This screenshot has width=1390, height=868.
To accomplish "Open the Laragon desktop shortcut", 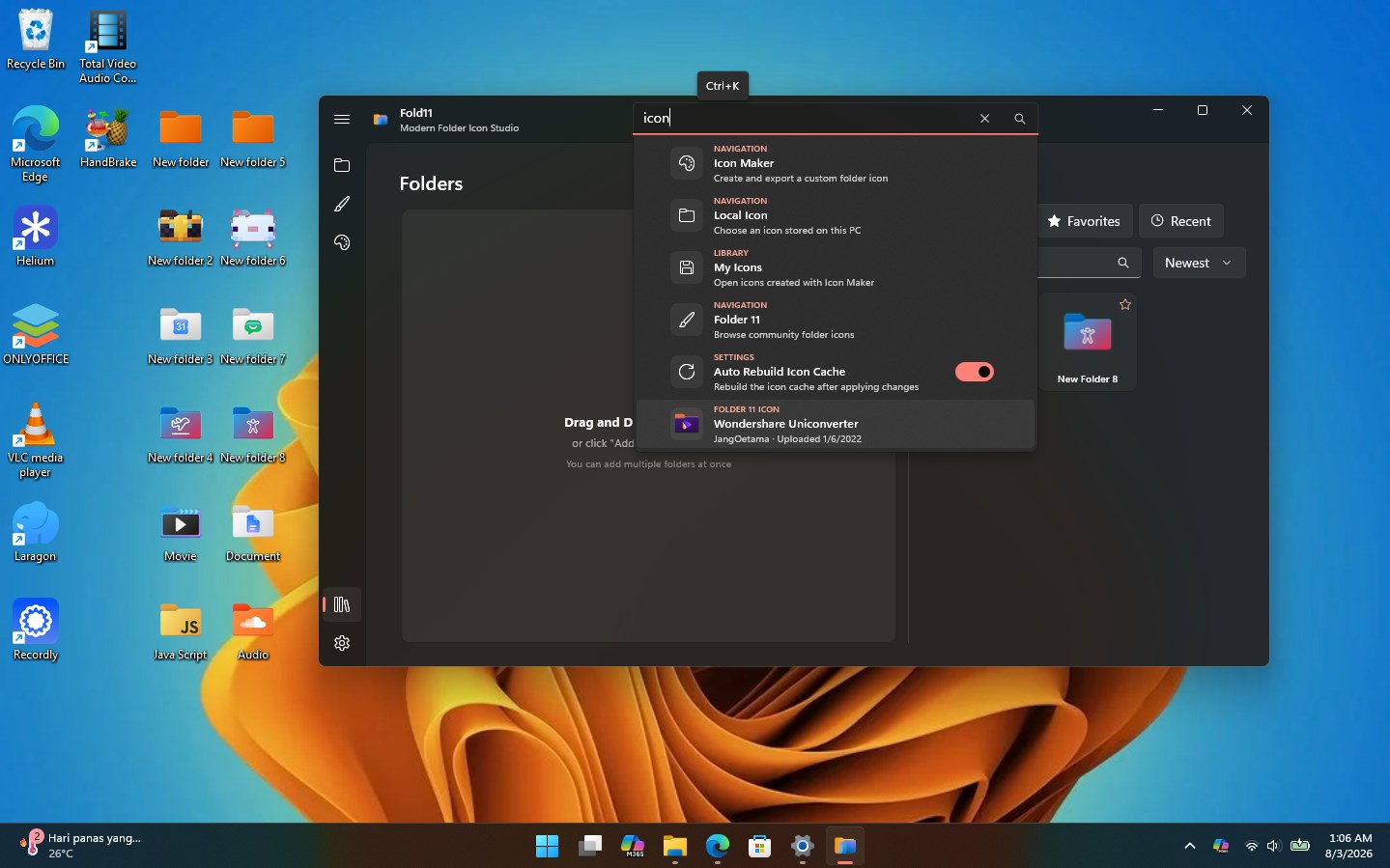I will coord(36,532).
